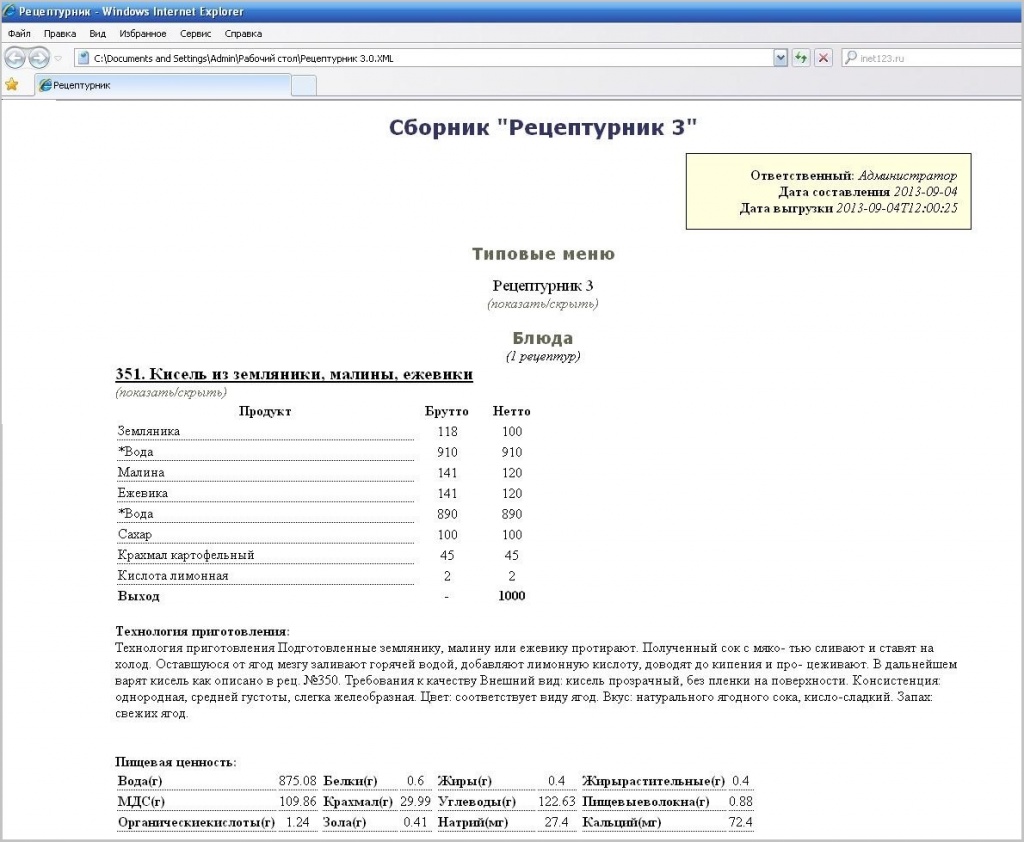Click Кальций(мг) value 72.4
1024x842 pixels.
point(741,822)
